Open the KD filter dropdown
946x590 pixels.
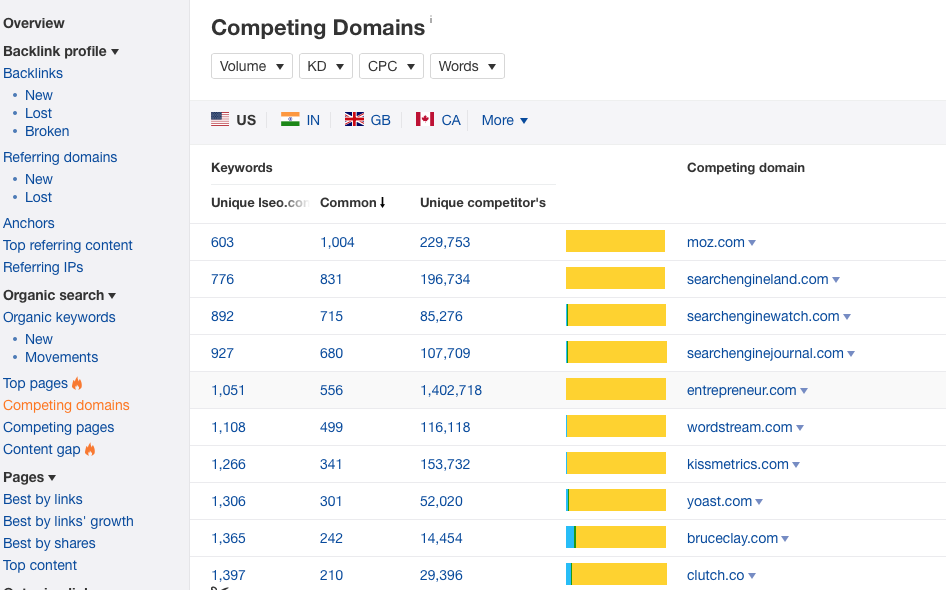click(x=325, y=66)
